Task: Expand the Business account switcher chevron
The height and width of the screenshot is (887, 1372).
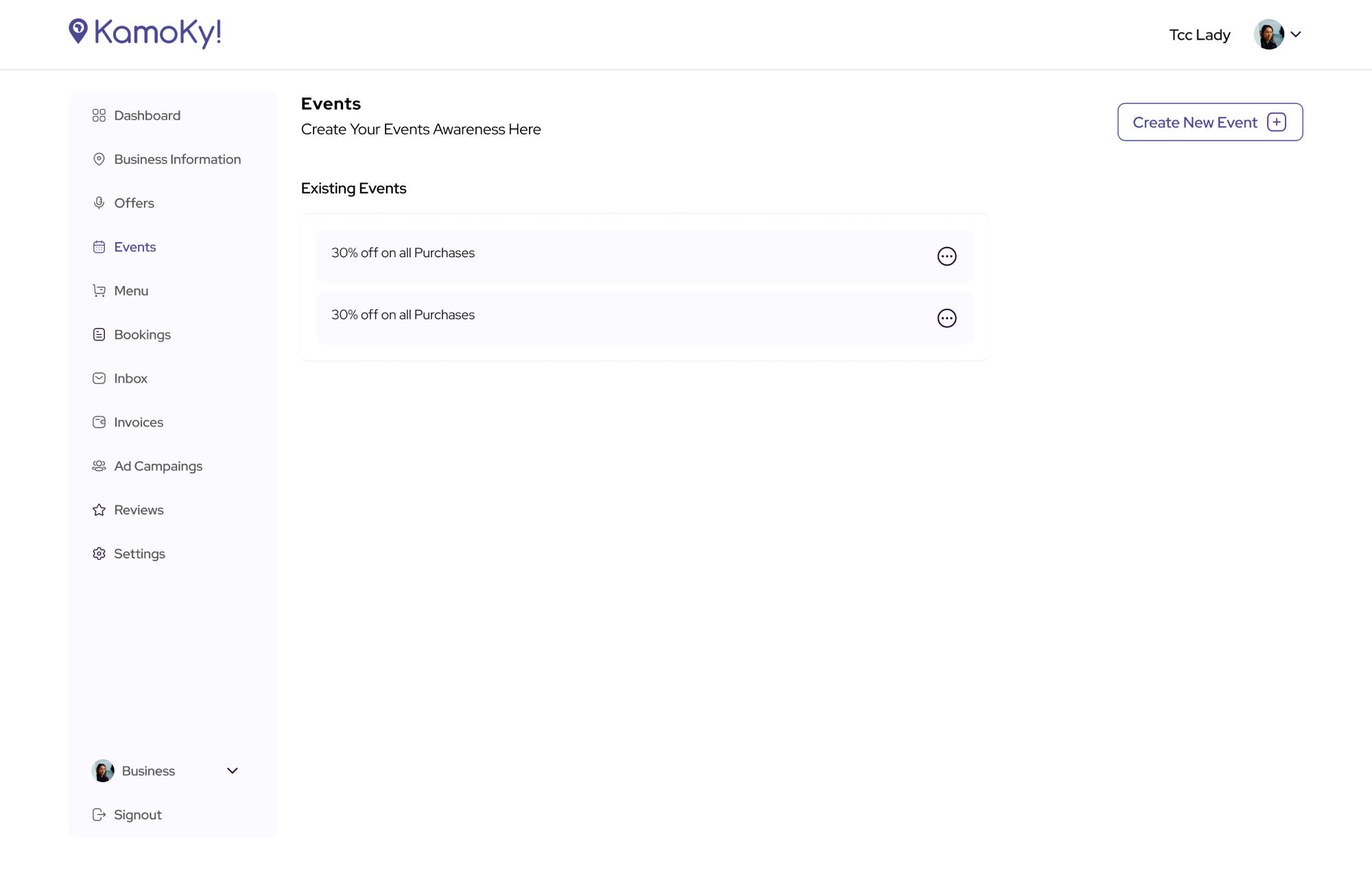Action: [x=233, y=771]
